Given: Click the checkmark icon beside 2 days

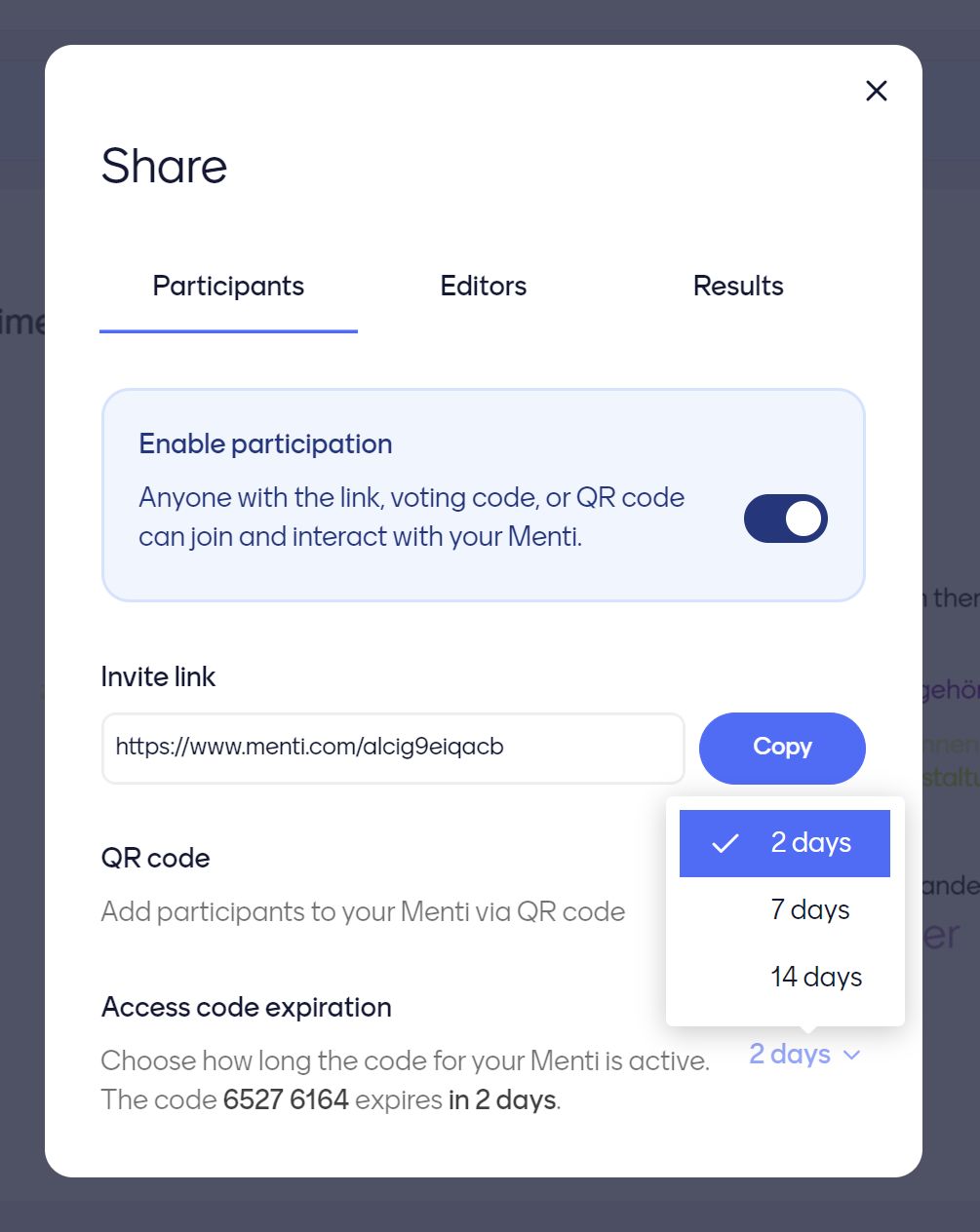Looking at the screenshot, I should (x=725, y=844).
